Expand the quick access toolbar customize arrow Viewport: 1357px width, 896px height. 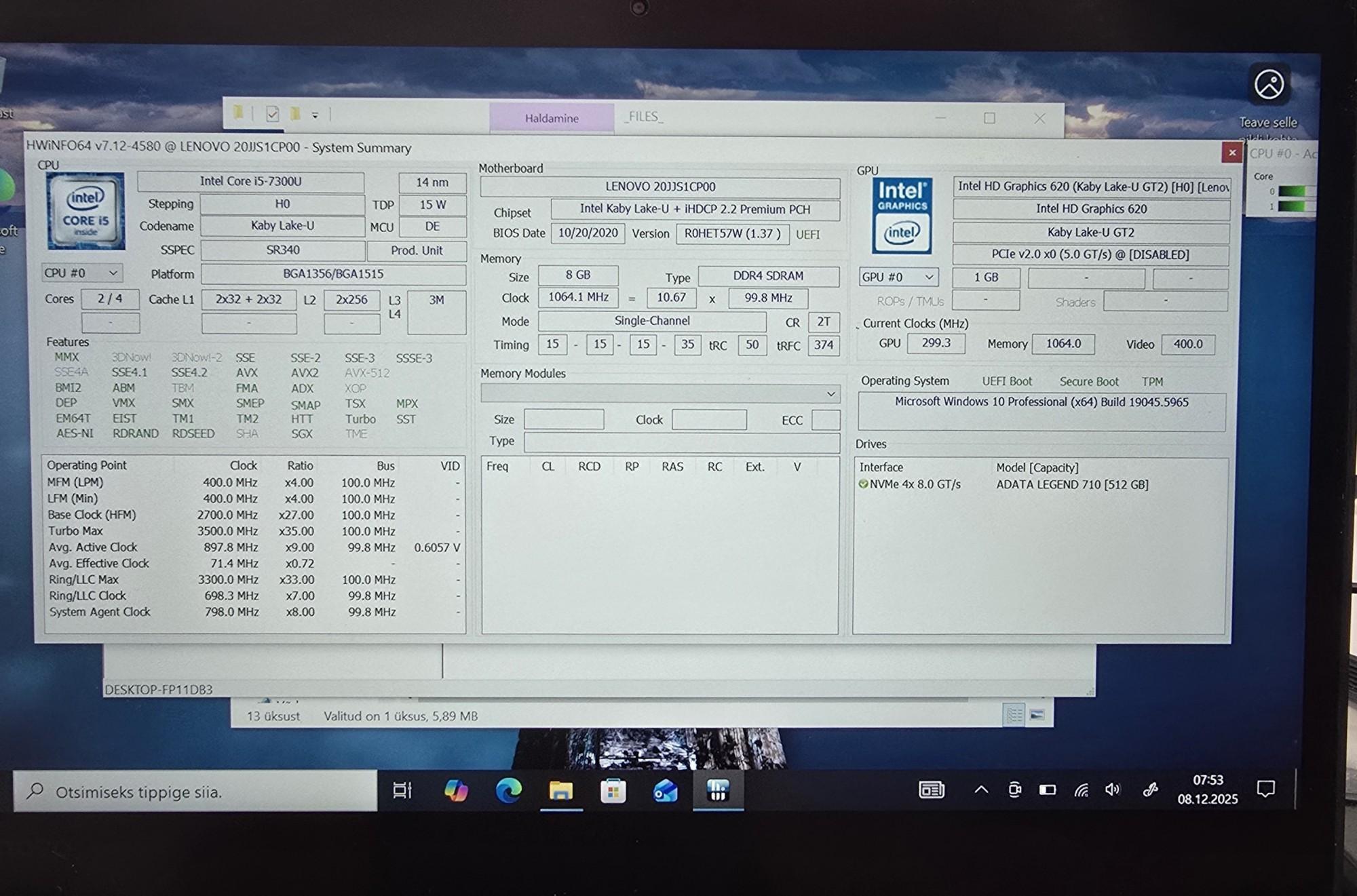pos(315,115)
